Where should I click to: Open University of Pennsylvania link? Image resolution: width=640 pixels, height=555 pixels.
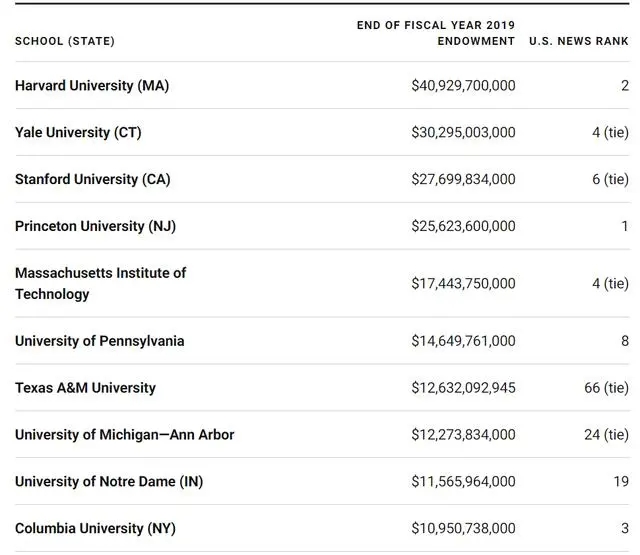coord(99,341)
